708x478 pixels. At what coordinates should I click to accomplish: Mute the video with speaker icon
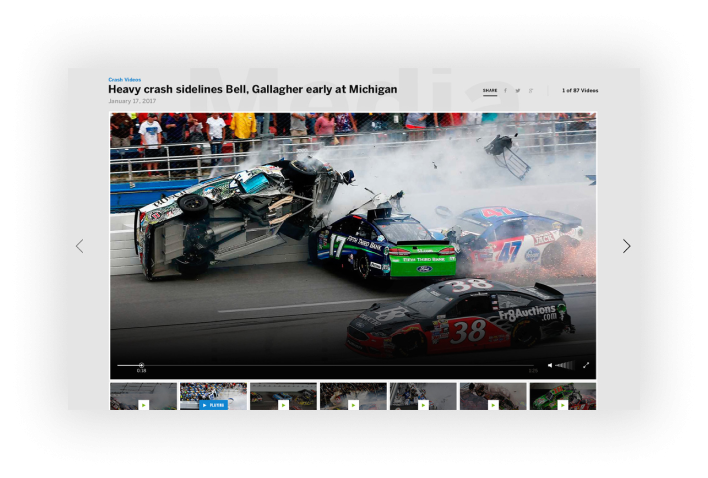(550, 365)
